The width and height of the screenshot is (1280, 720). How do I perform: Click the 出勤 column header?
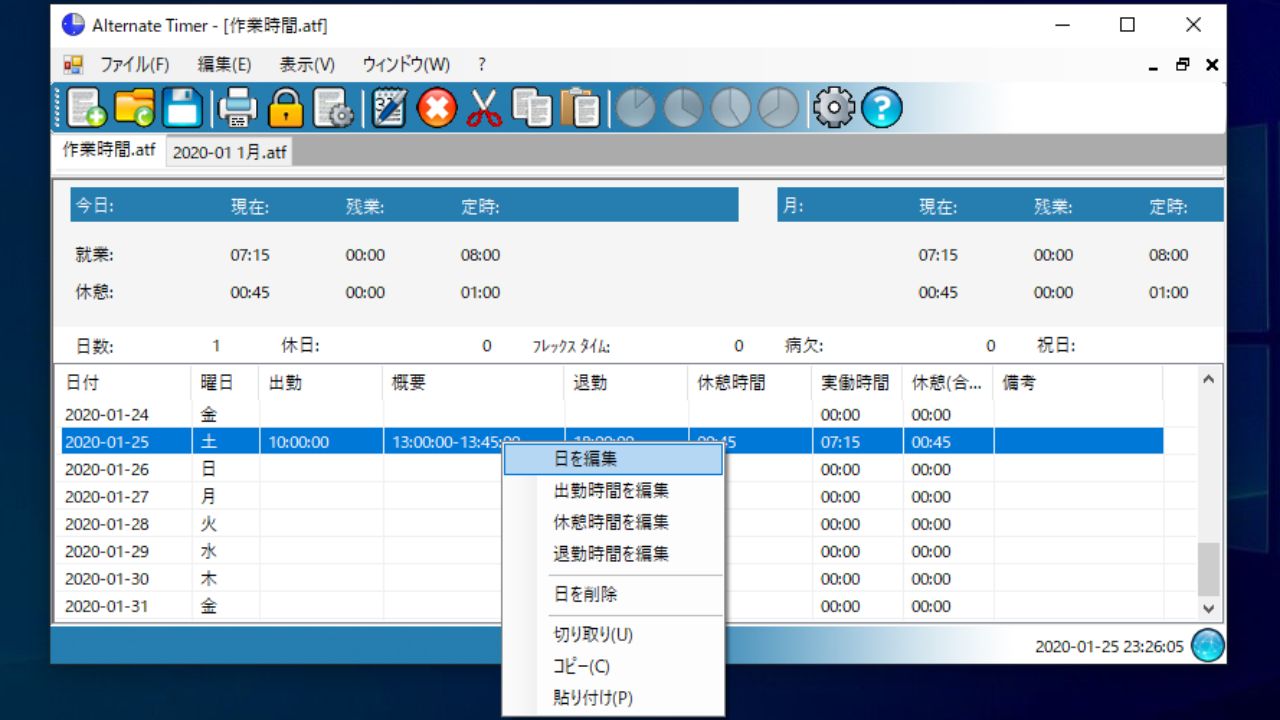(321, 383)
